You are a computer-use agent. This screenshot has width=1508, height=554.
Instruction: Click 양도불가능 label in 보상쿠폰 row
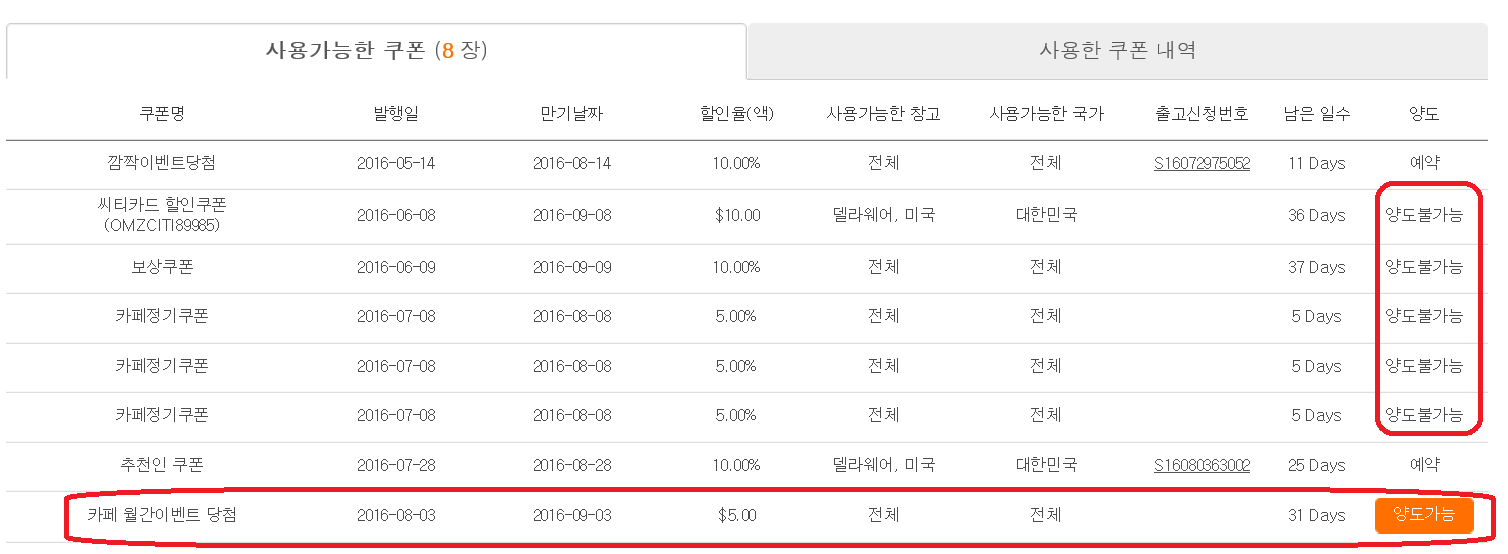1423,268
